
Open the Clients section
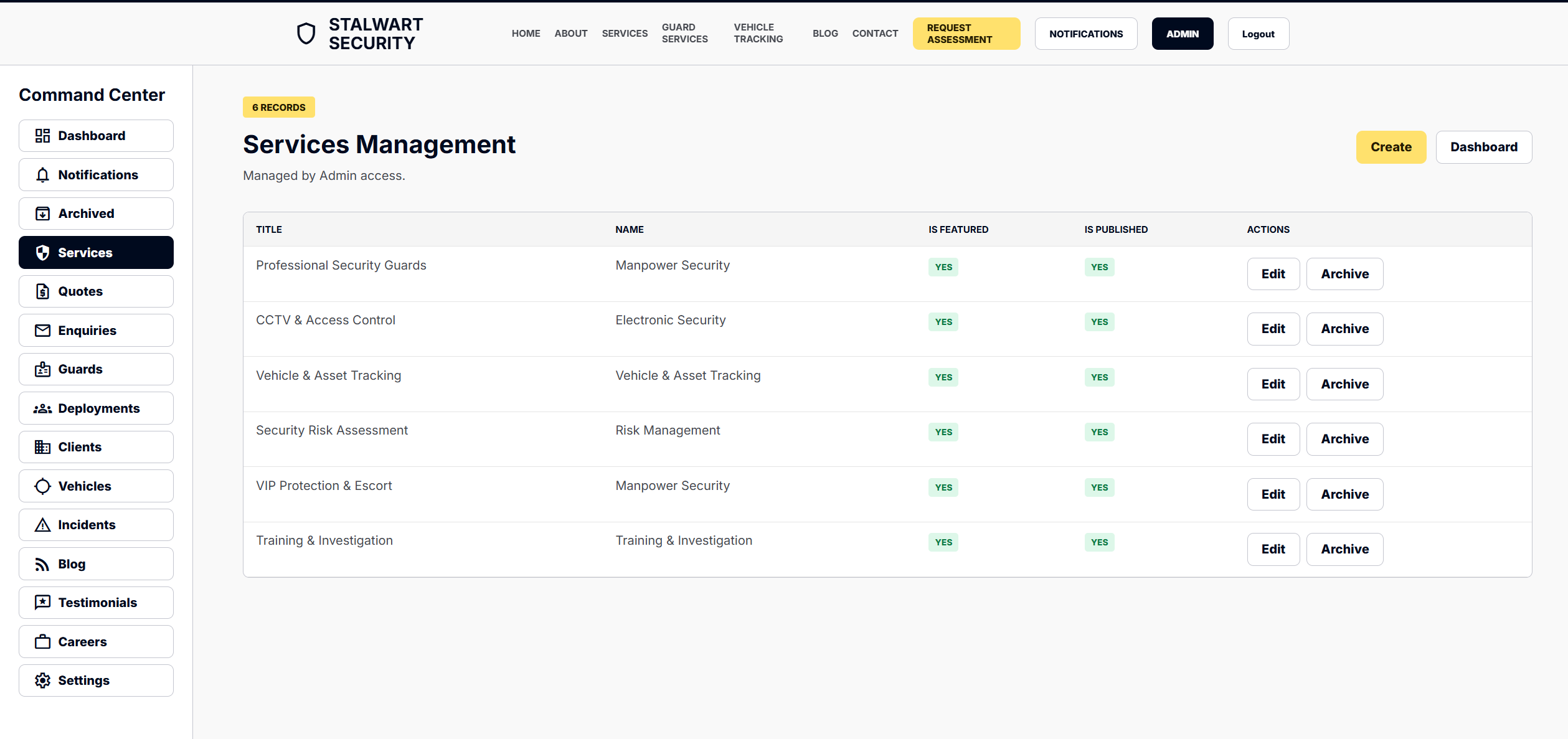96,447
